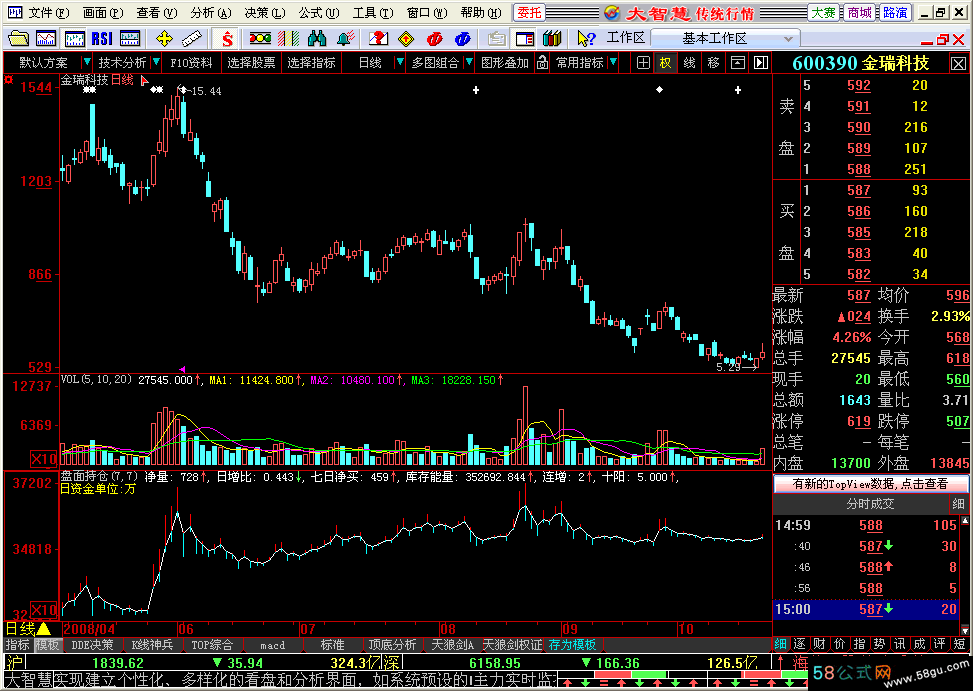Open the 帮助(H) menu
The width and height of the screenshot is (973, 691).
[x=480, y=12]
